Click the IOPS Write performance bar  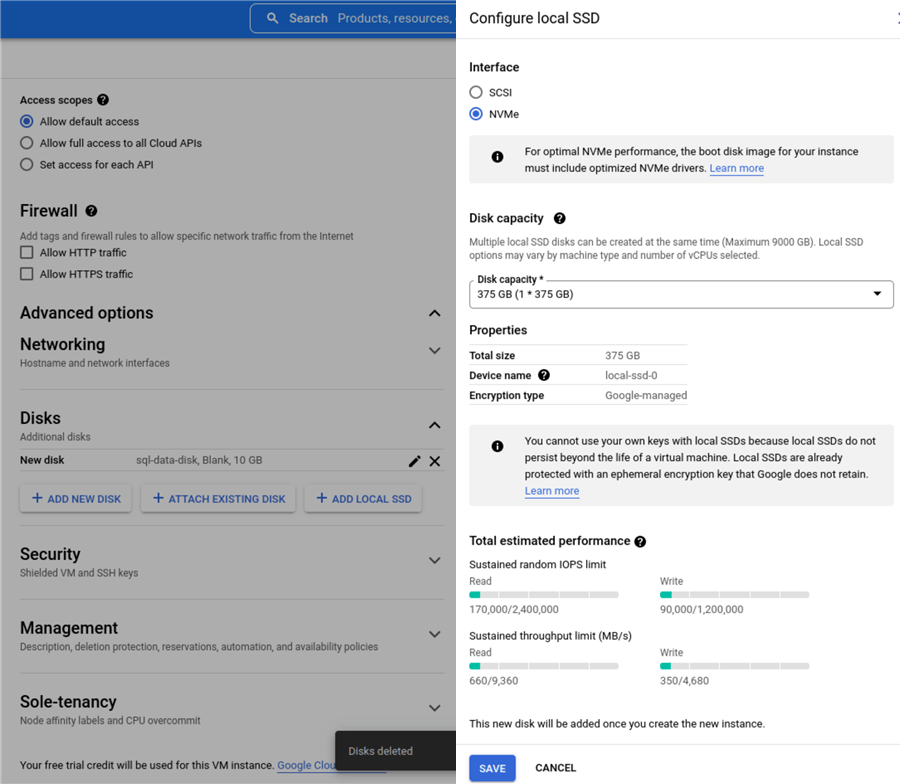tap(734, 595)
